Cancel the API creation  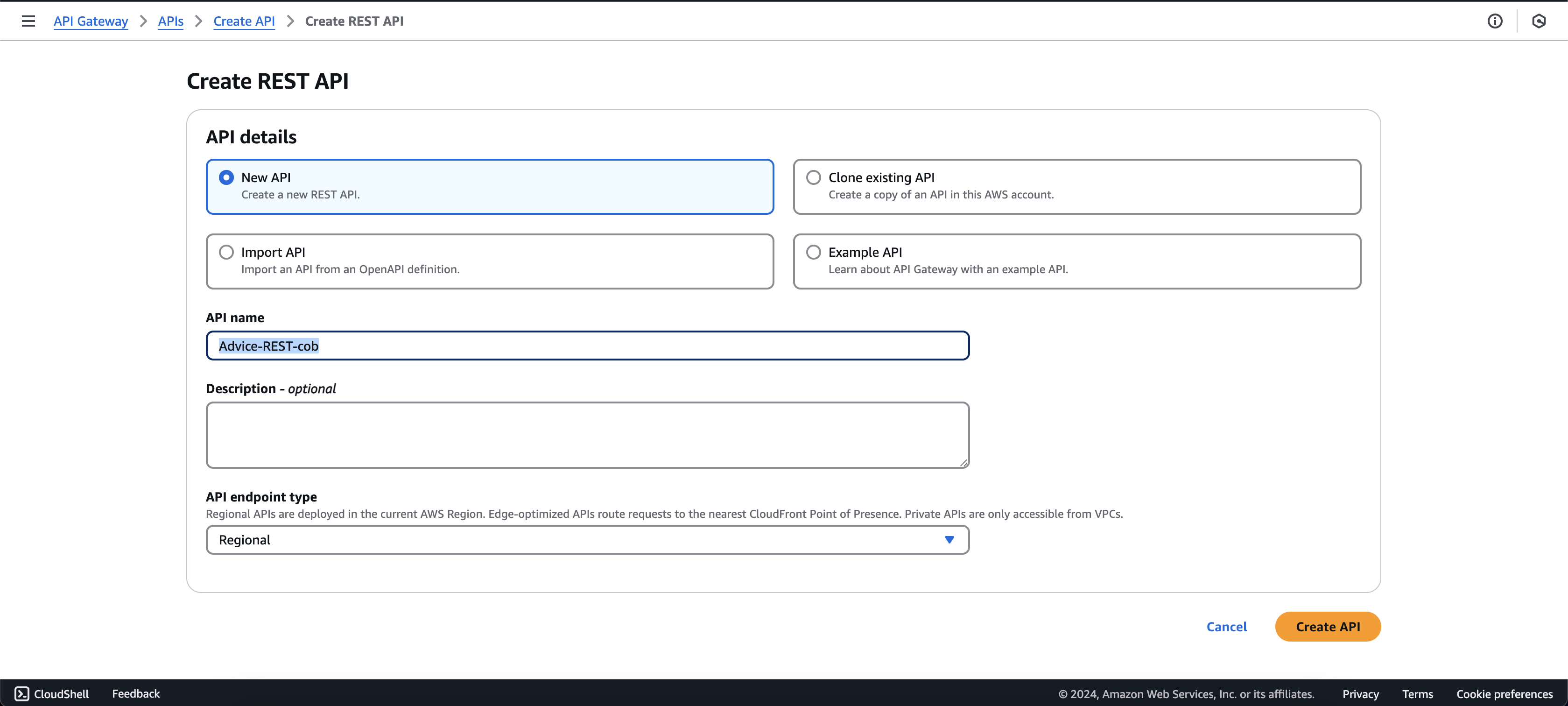(x=1226, y=627)
